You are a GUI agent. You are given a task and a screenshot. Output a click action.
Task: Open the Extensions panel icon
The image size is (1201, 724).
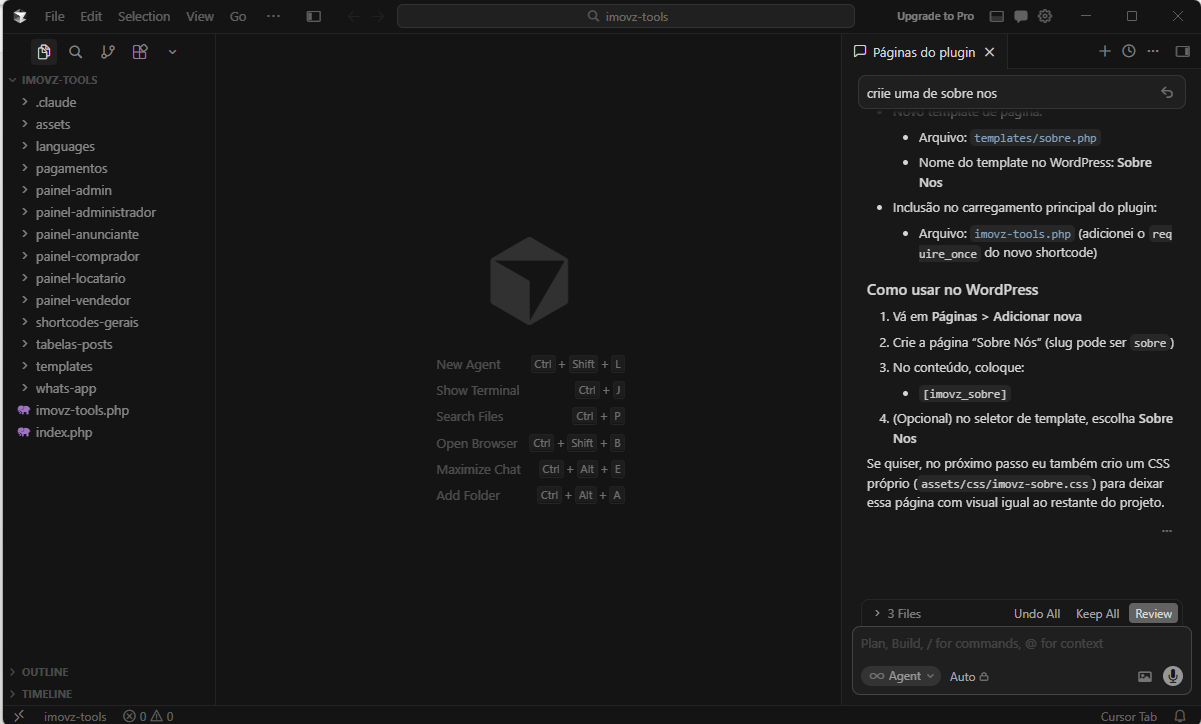139,51
